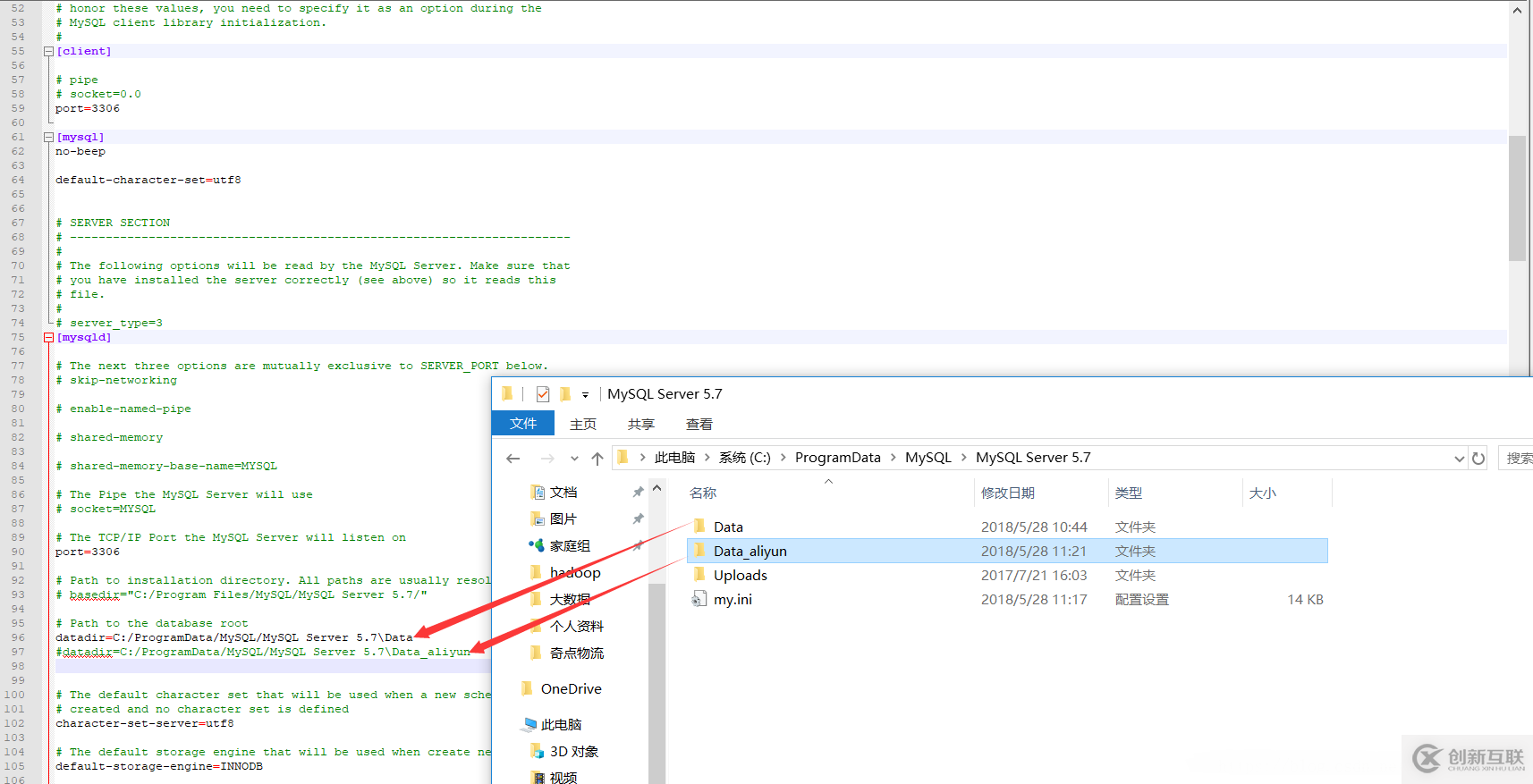Click the 3D 对象 folder icon

537,751
